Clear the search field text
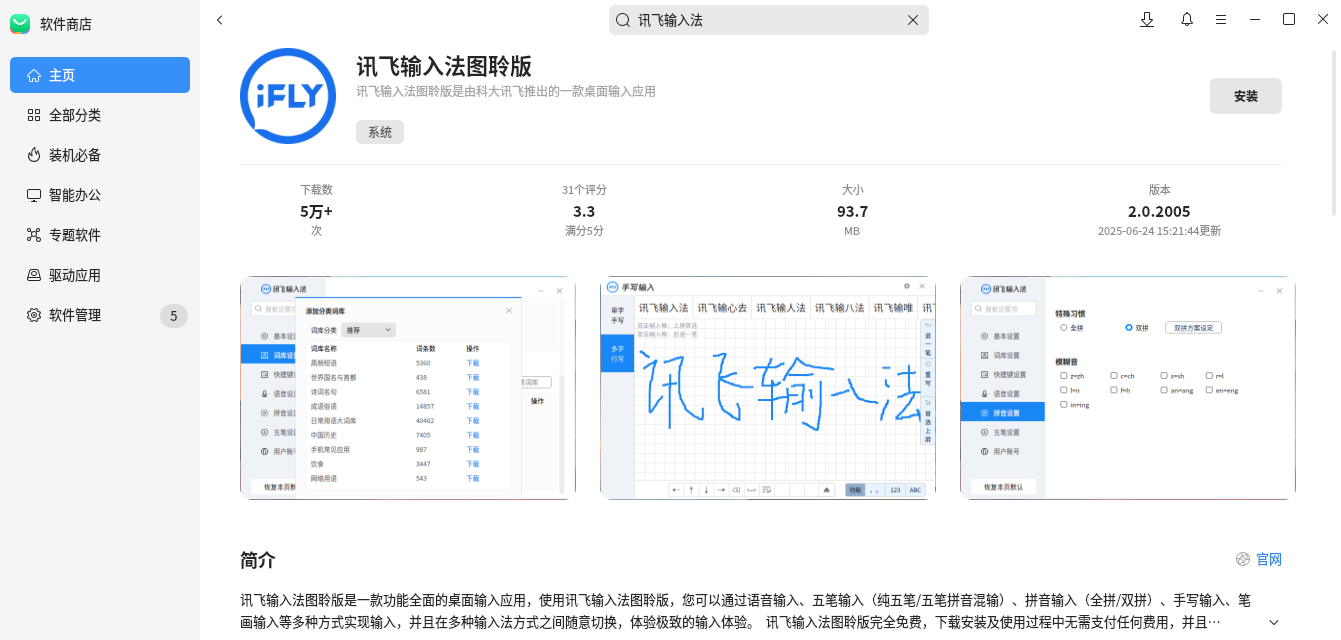 coord(912,20)
